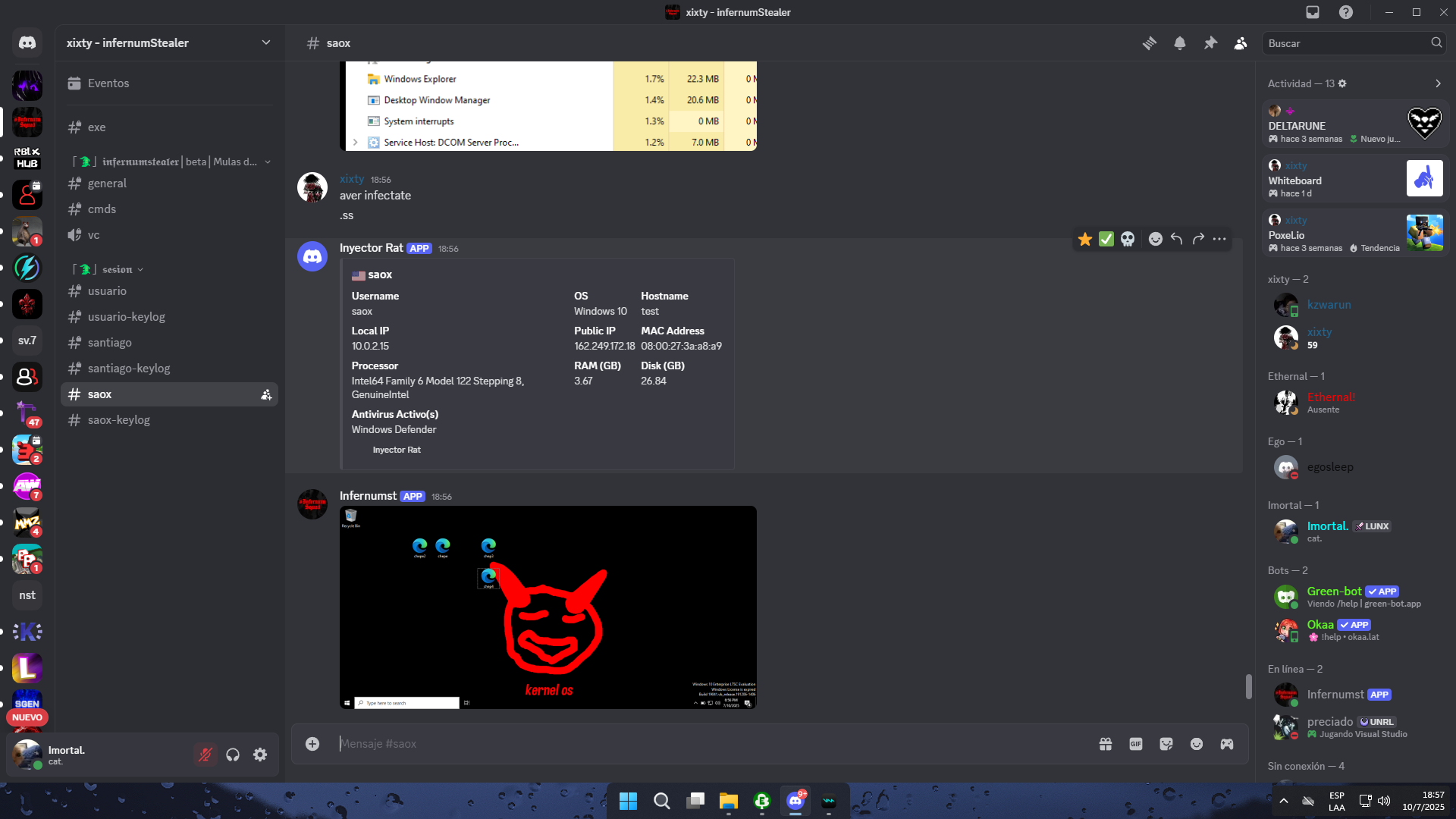Image resolution: width=1456 pixels, height=819 pixels.
Task: Open the RBLX HUB server icon
Action: pyautogui.click(x=27, y=158)
